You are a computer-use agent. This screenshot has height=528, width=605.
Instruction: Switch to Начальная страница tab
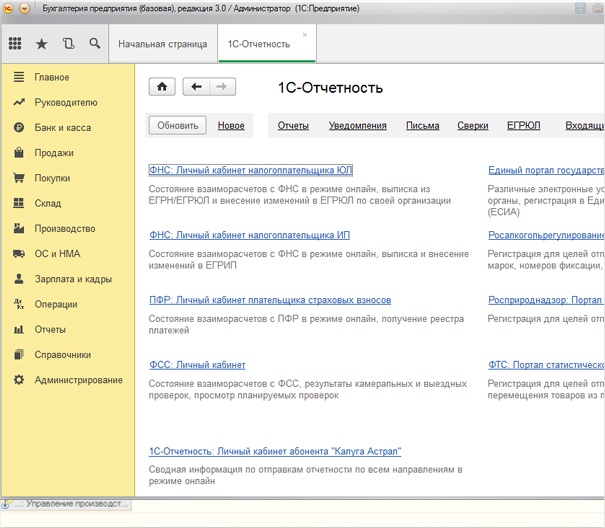coord(162,44)
